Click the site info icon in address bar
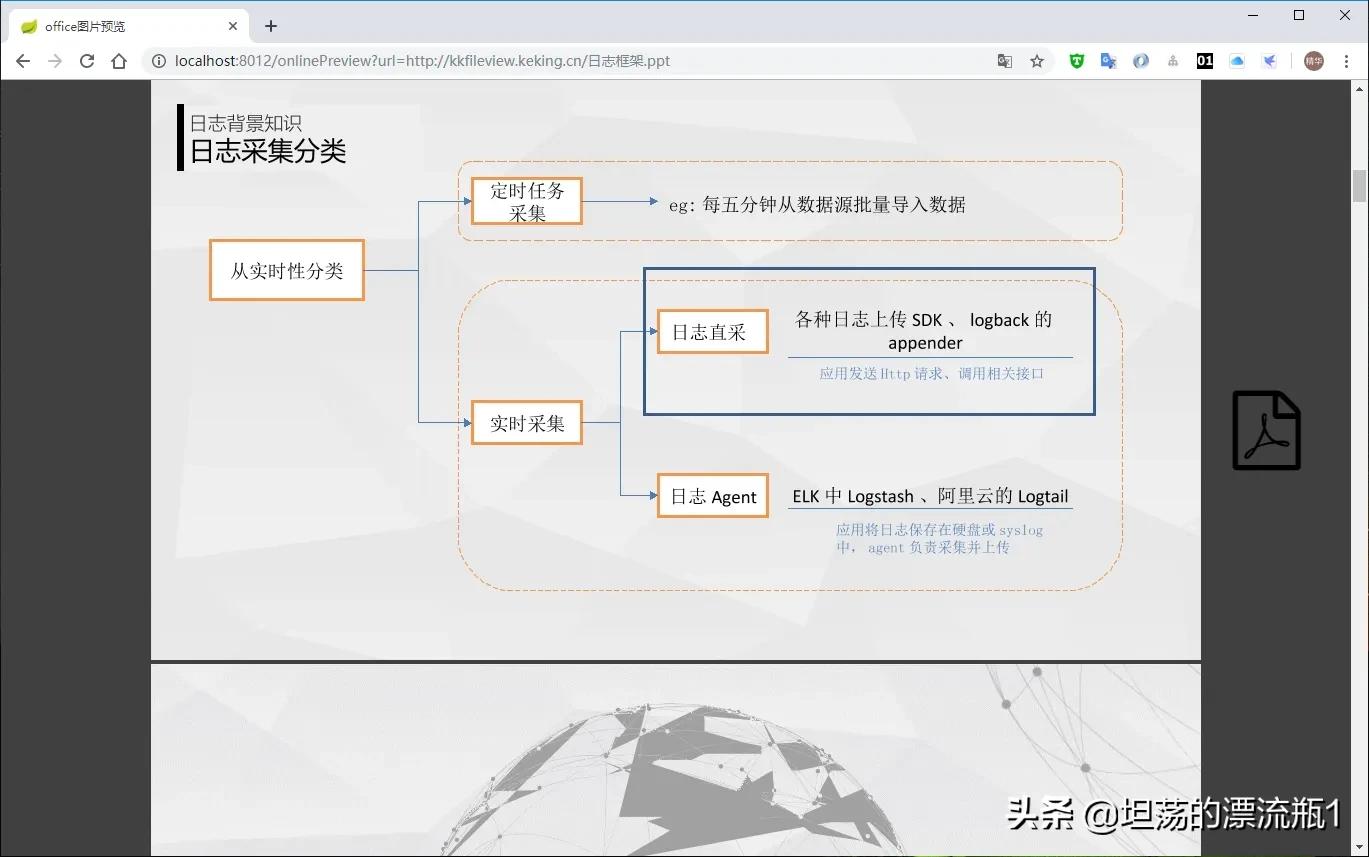Screen dimensions: 1369x857 [x=158, y=61]
